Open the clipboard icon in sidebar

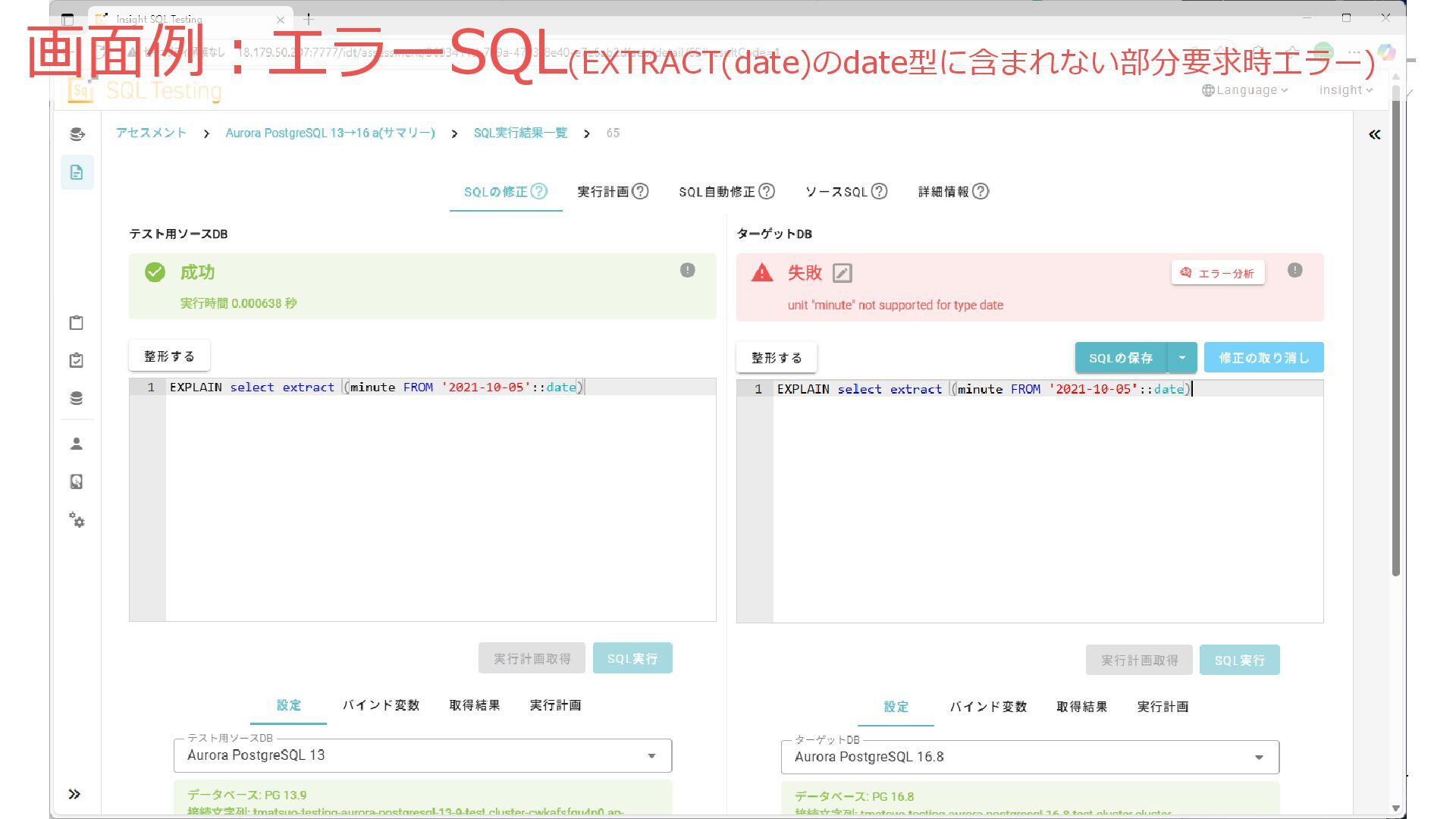77,322
